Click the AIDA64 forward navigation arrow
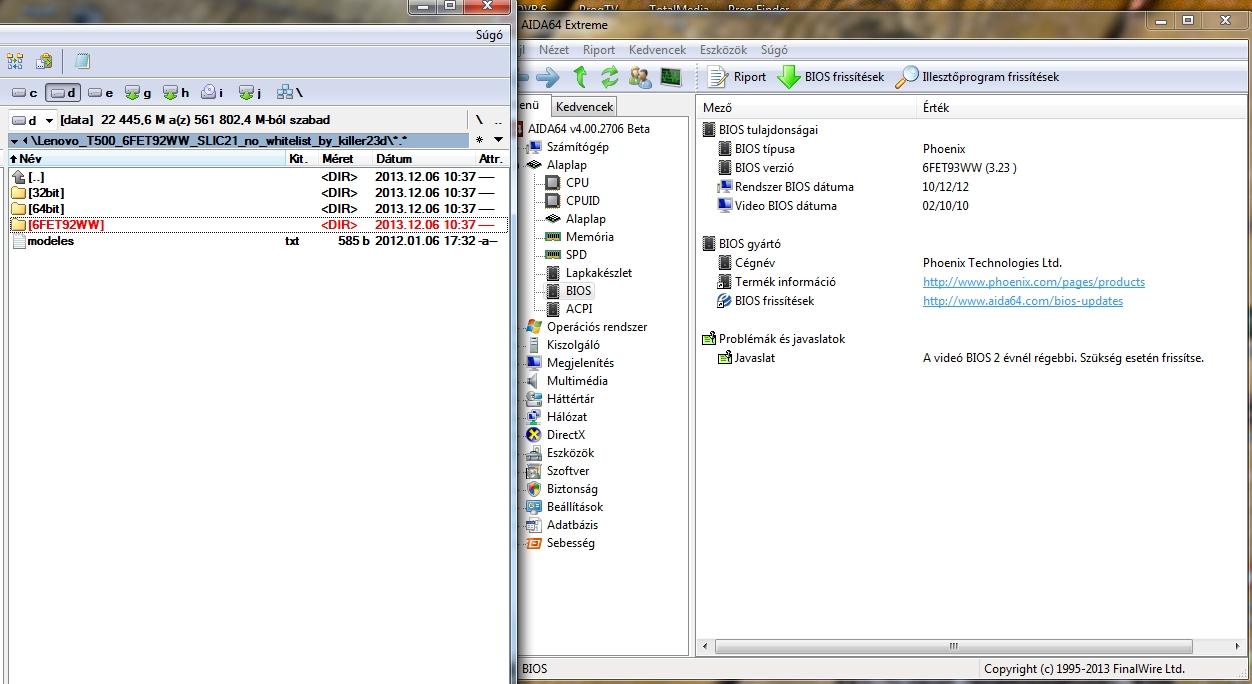The height and width of the screenshot is (684, 1252). point(547,77)
